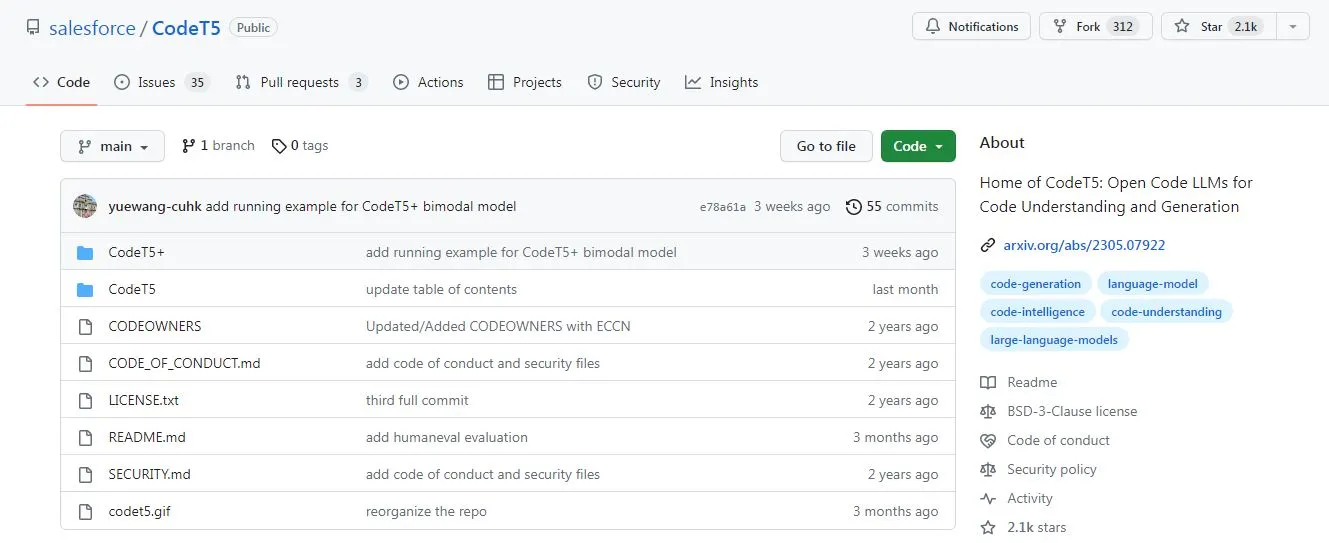Open the Projects tab
The width and height of the screenshot is (1329, 543).
[x=525, y=82]
